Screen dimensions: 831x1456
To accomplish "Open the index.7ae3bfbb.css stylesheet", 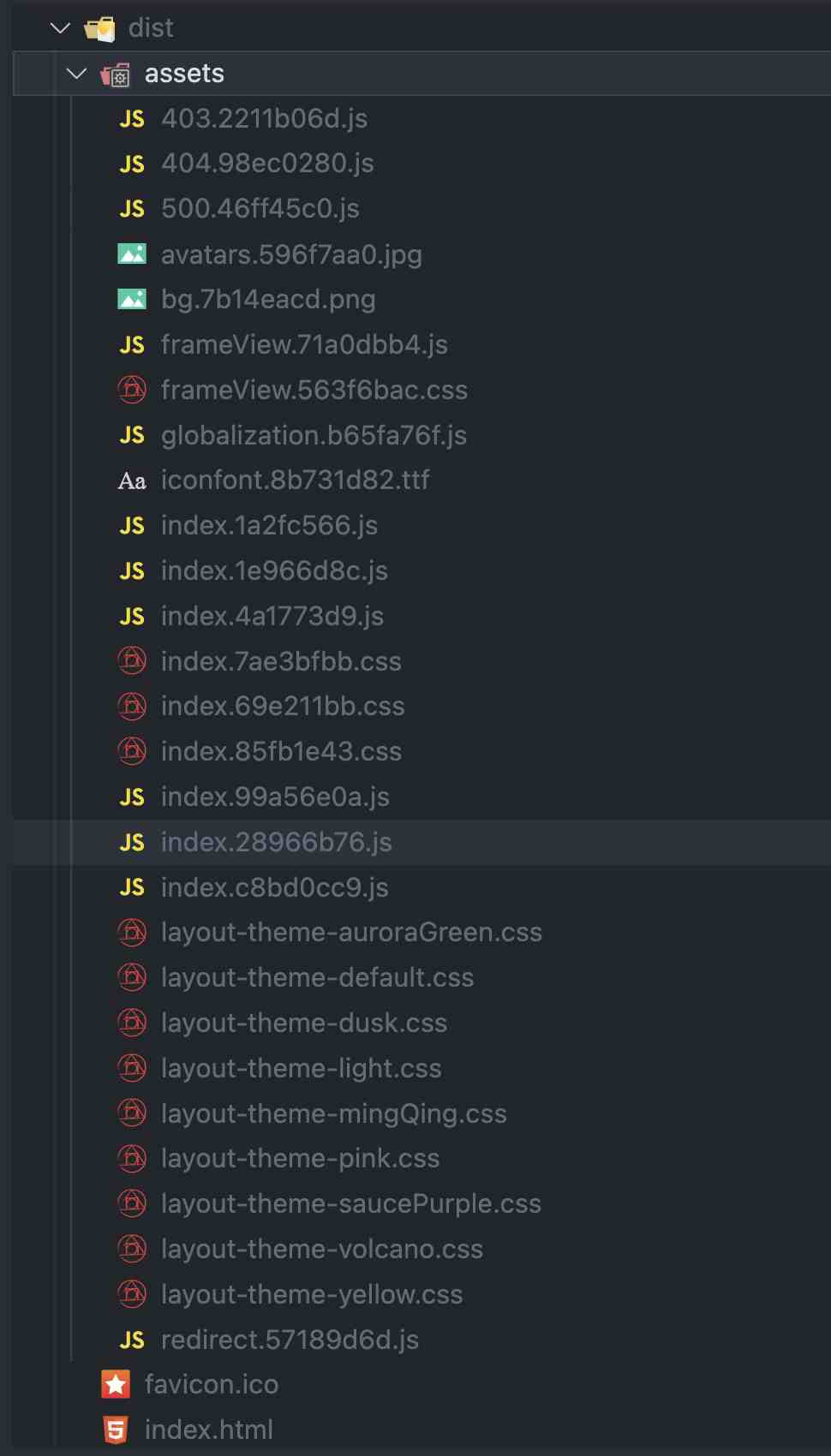I will pos(281,662).
